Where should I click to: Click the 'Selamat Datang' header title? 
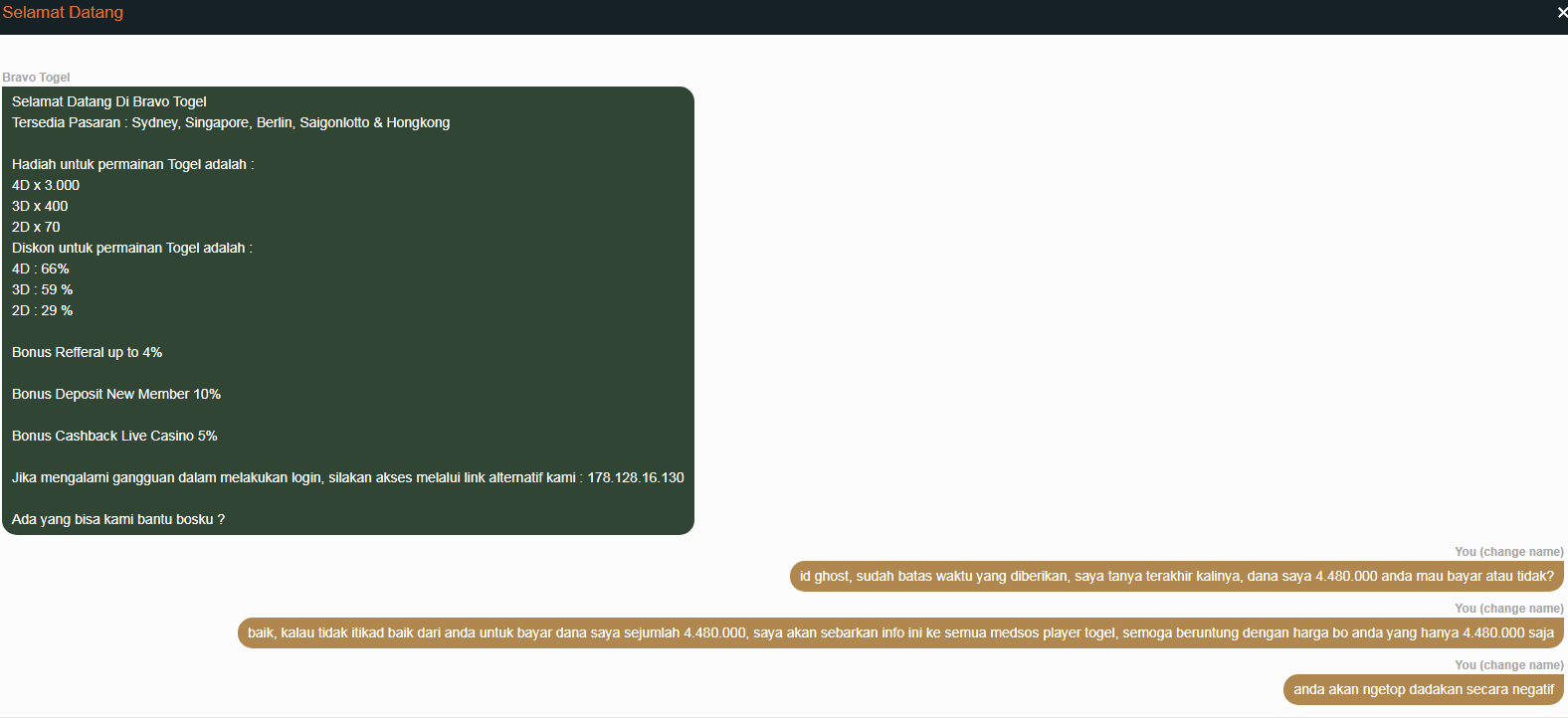[63, 13]
